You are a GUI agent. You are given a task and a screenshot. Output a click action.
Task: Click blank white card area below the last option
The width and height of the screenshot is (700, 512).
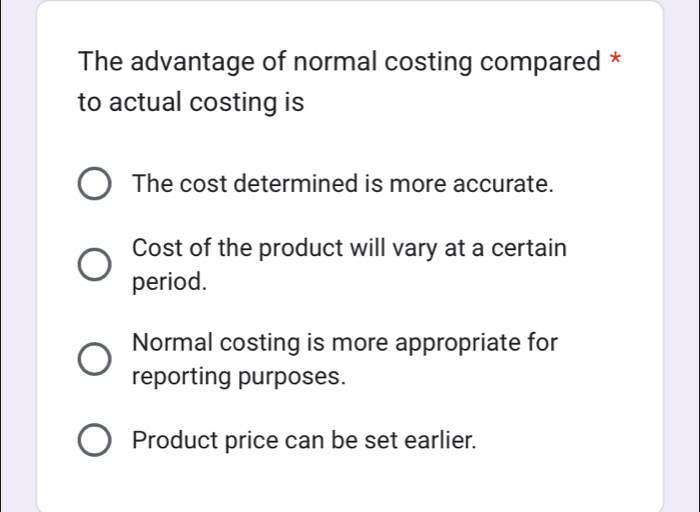coord(350,488)
